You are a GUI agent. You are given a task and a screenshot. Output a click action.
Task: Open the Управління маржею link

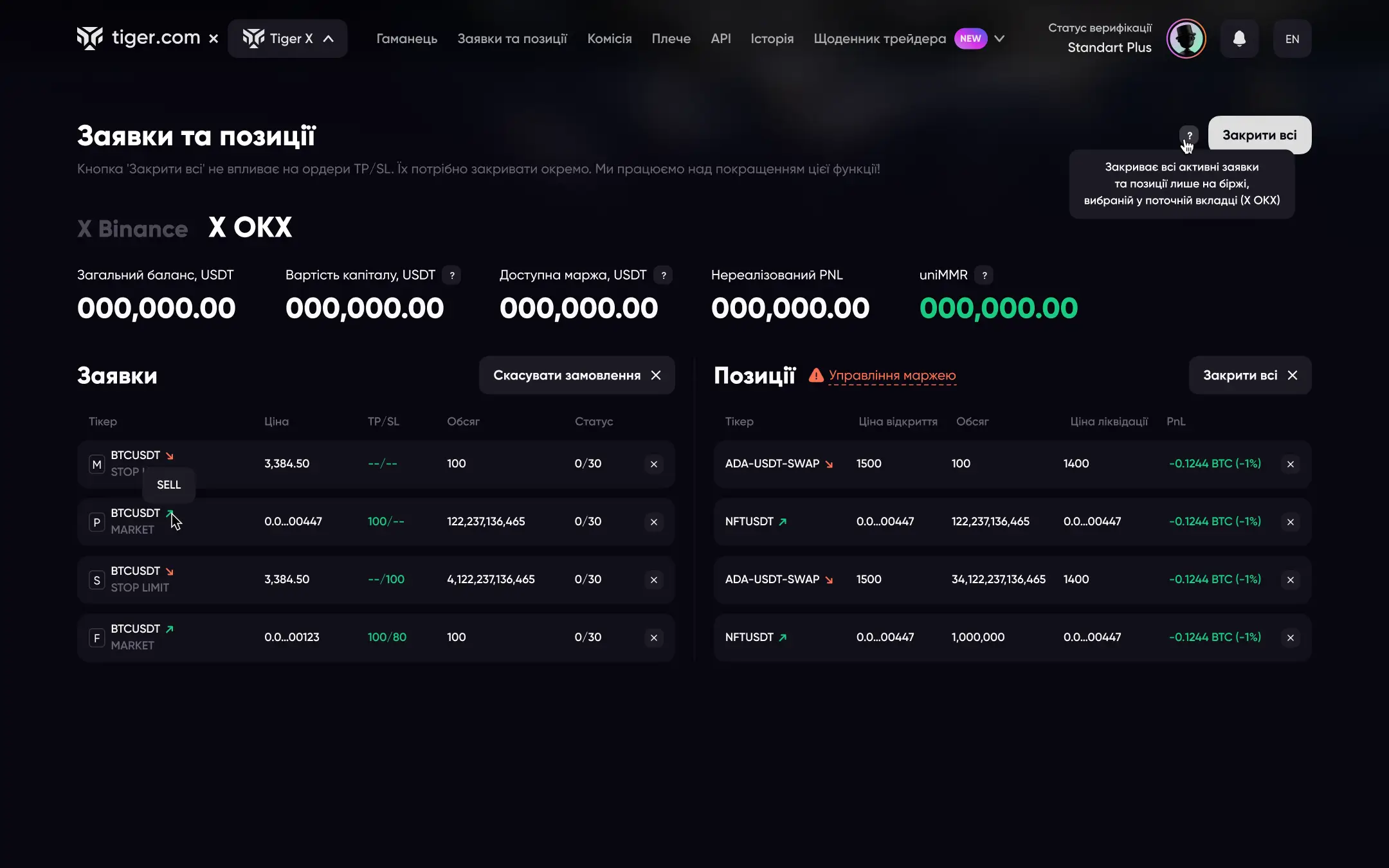coord(892,375)
